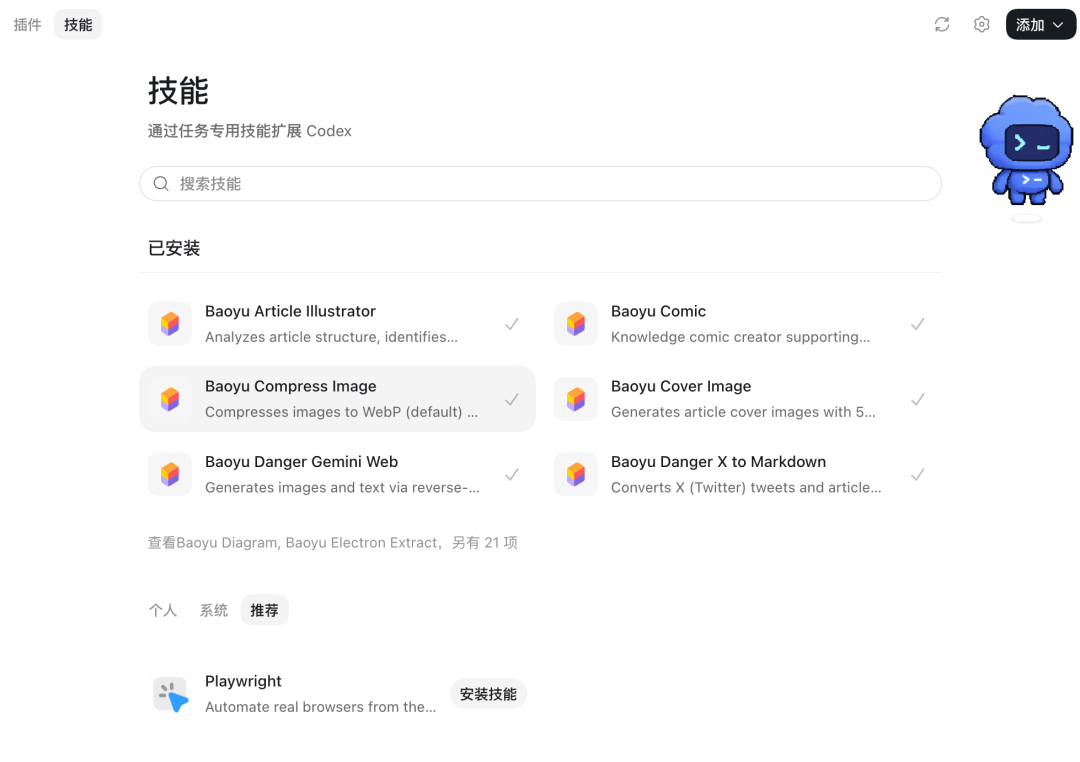Click description "Generates article cover images with 5..."
The width and height of the screenshot is (1080, 762).
743,412
